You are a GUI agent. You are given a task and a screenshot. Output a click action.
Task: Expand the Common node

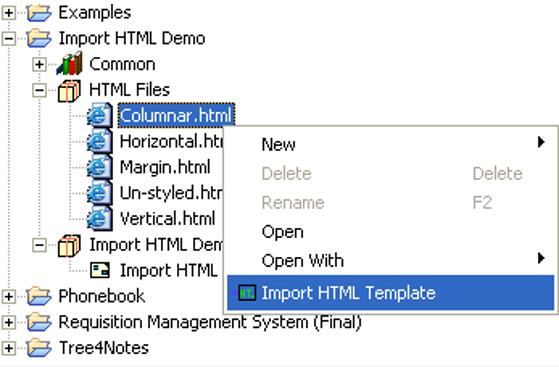[x=39, y=65]
